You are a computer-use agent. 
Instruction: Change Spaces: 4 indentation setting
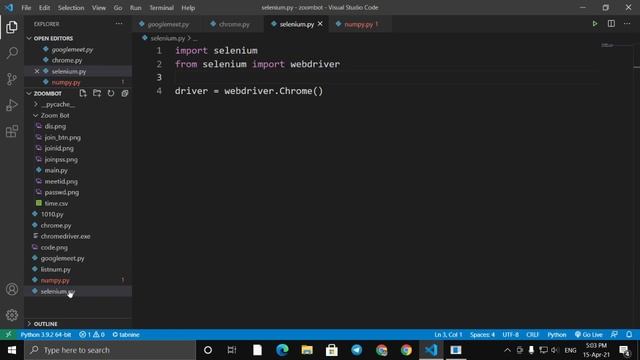pyautogui.click(x=482, y=334)
